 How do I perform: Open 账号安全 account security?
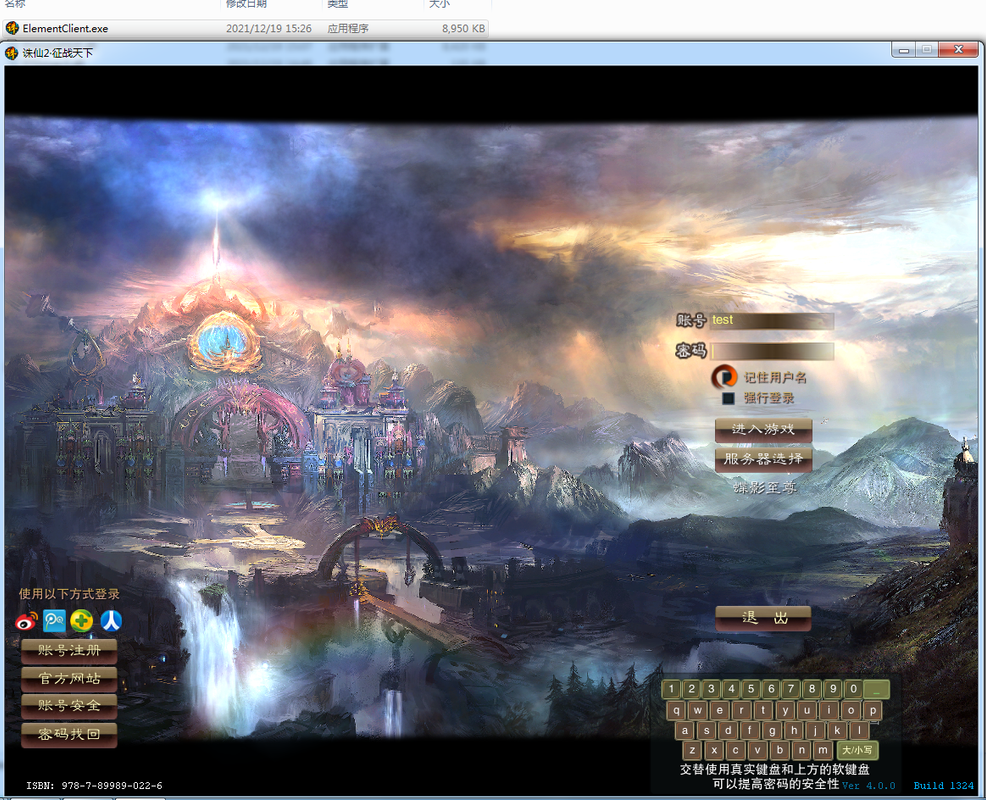coord(69,706)
